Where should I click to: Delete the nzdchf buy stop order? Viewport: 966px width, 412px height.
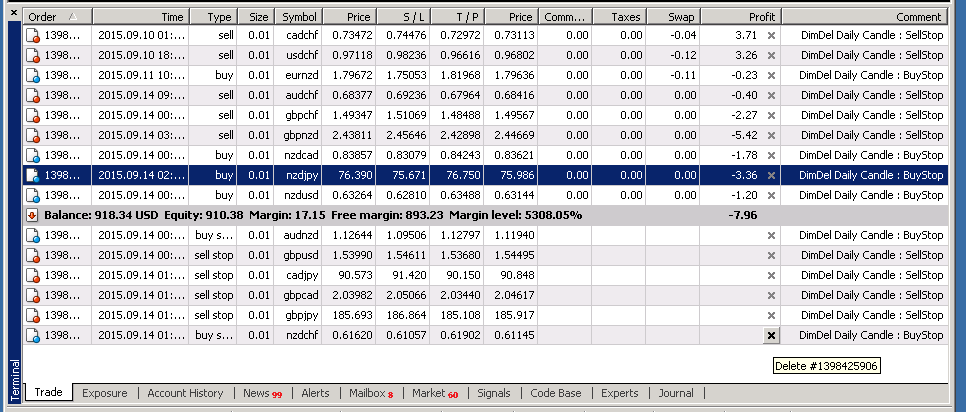click(771, 335)
